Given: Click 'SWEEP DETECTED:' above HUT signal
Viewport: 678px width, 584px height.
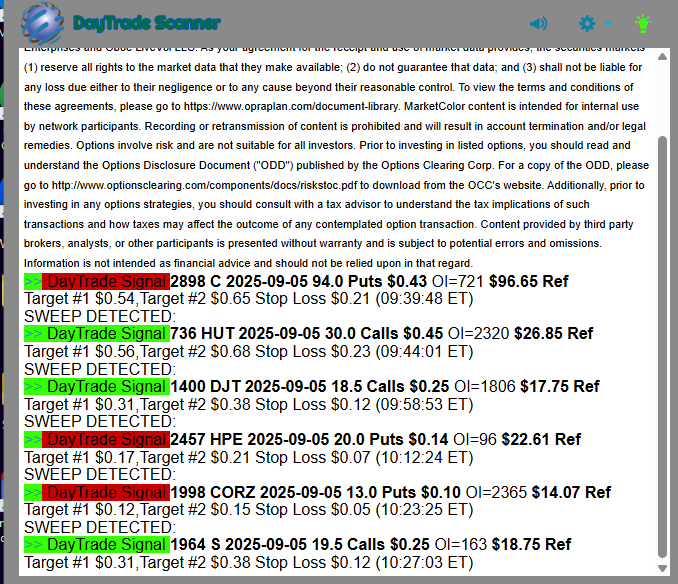Looking at the screenshot, I should tap(100, 316).
